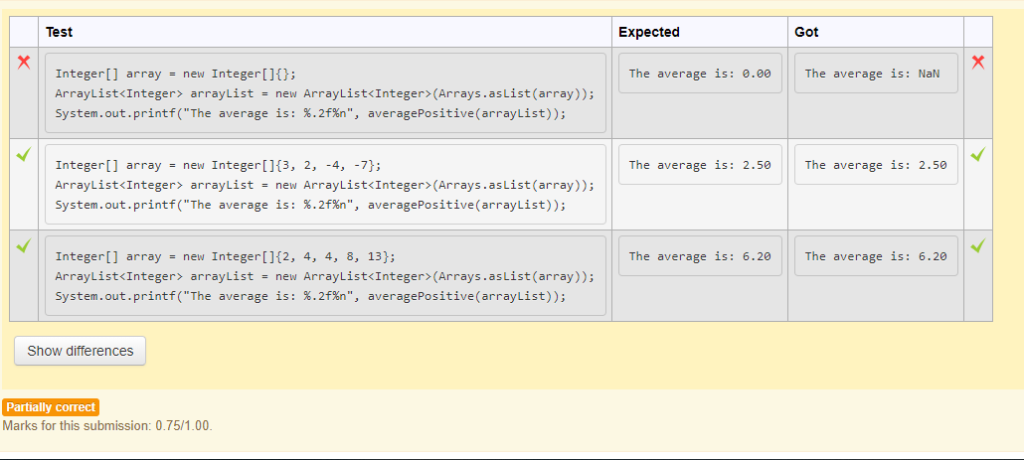Screen dimensions: 1024x460
Task: Click the green check left of {3, 2, -4, -7} test
Action: 24,155
